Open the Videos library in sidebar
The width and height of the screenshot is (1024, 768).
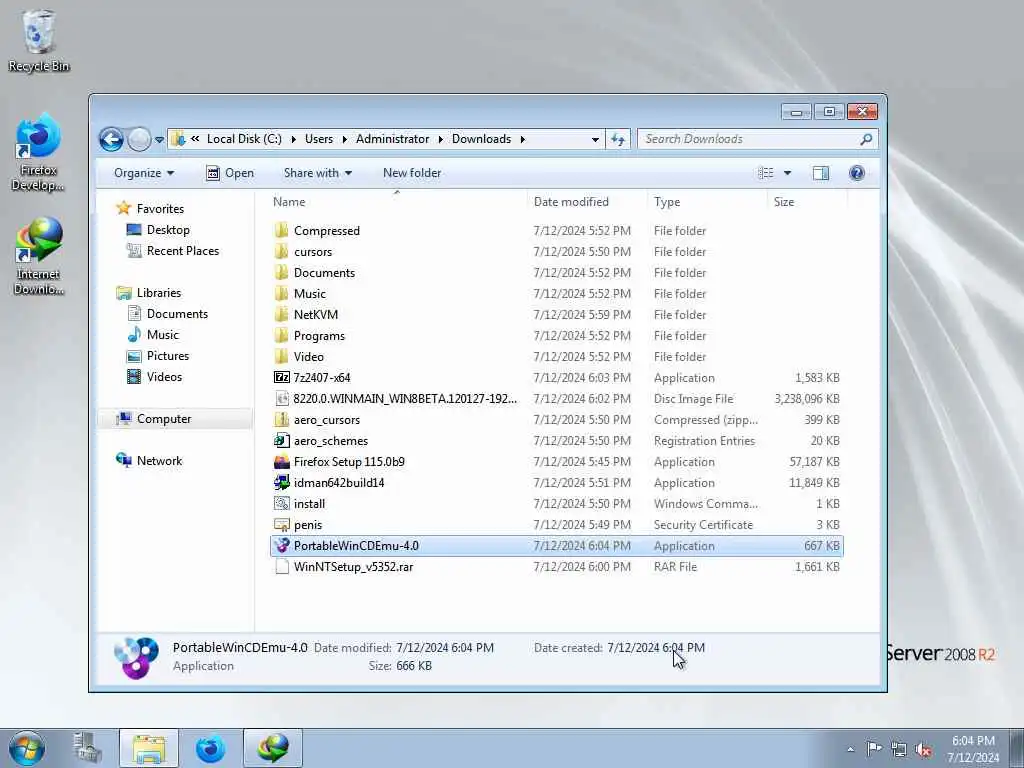click(x=155, y=377)
